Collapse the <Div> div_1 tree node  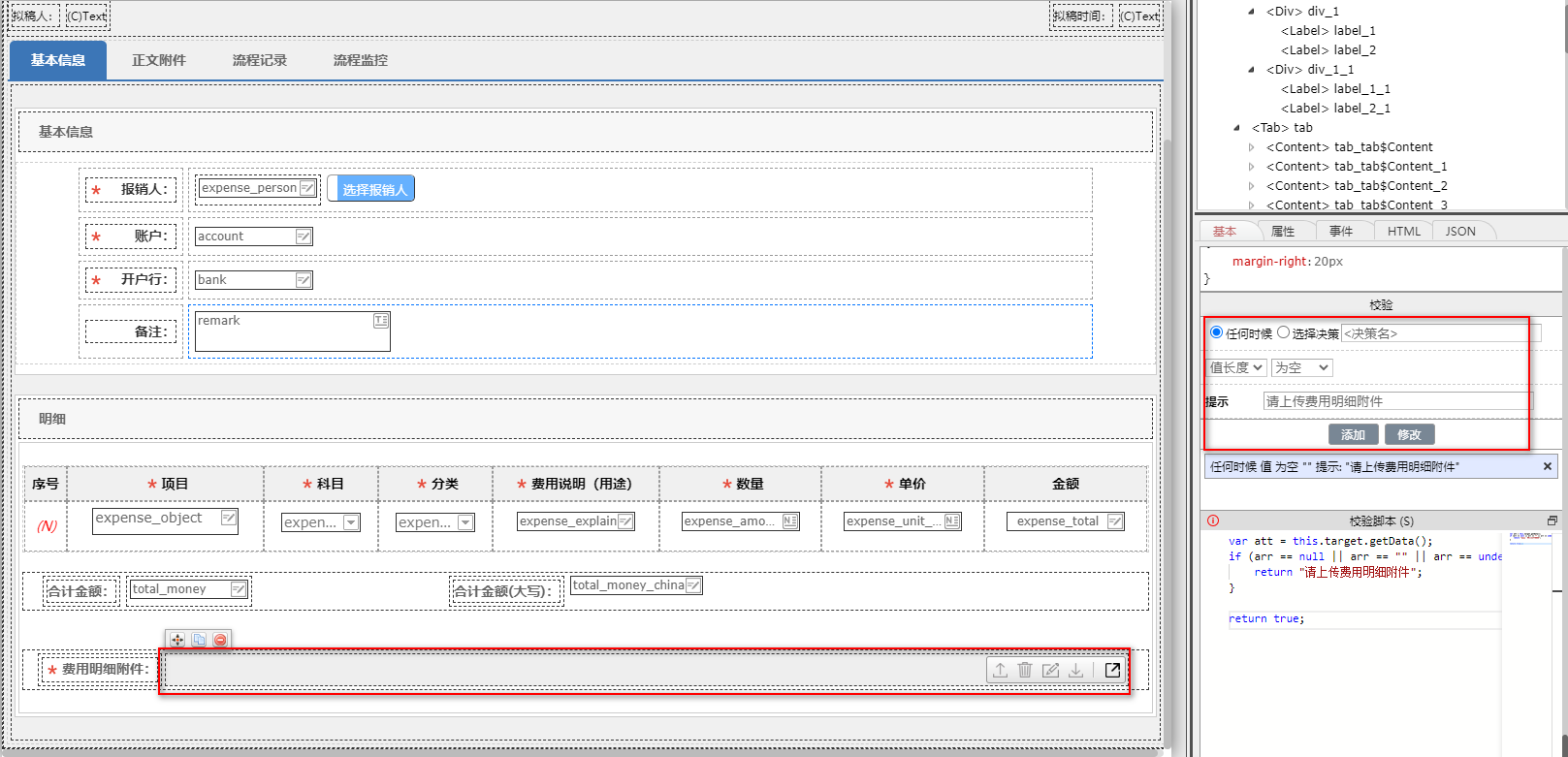pos(1251,12)
